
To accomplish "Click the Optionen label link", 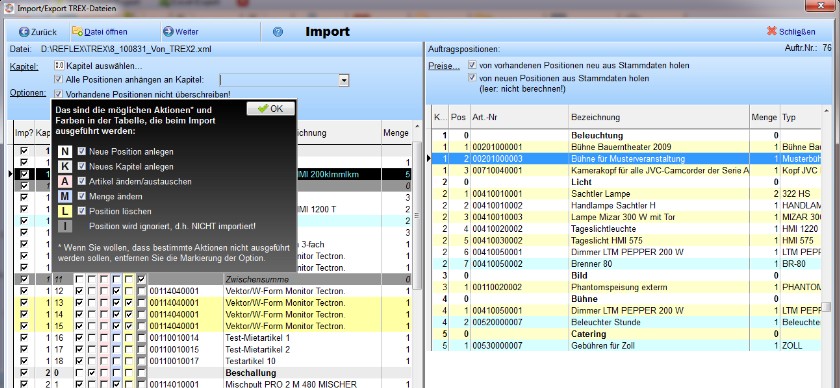I will pyautogui.click(x=28, y=93).
